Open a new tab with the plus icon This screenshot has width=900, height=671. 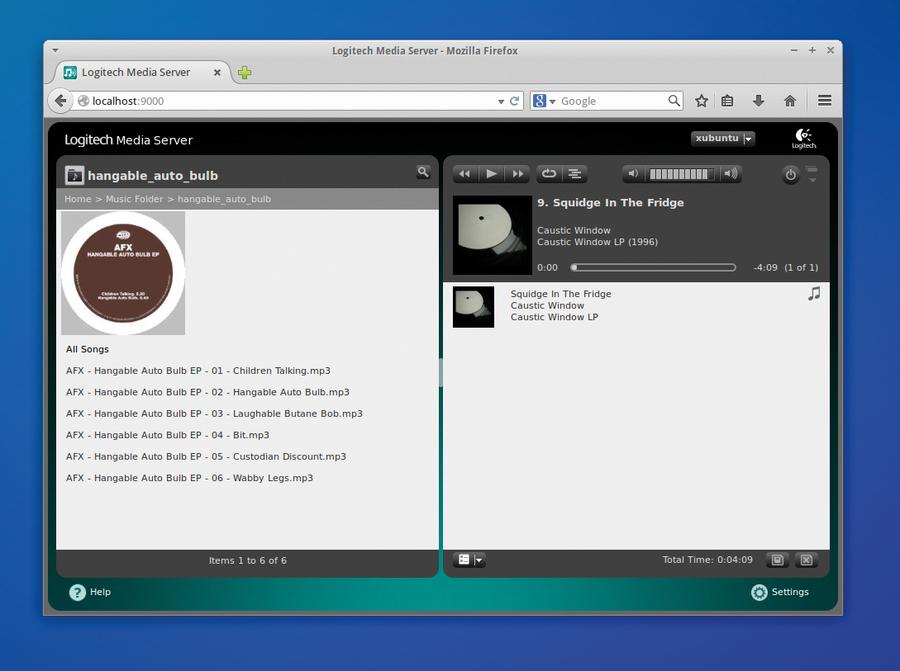(x=245, y=73)
